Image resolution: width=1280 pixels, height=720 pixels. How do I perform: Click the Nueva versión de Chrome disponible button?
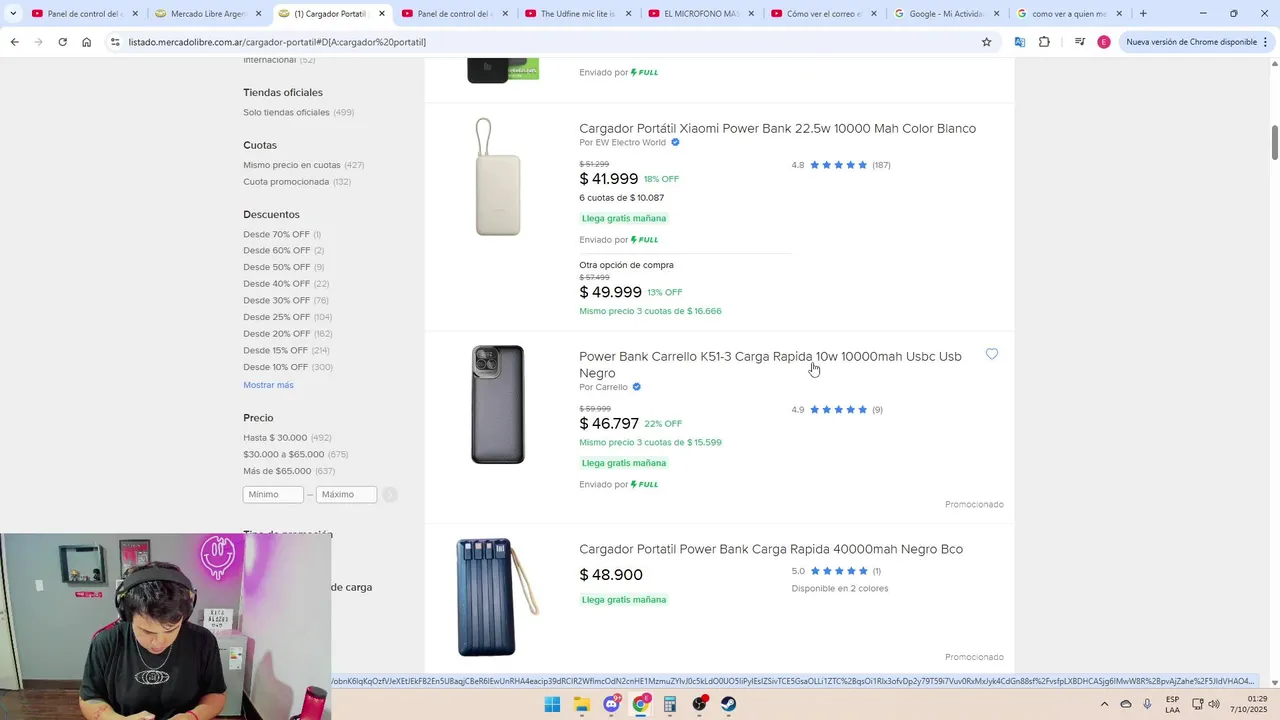click(1191, 42)
